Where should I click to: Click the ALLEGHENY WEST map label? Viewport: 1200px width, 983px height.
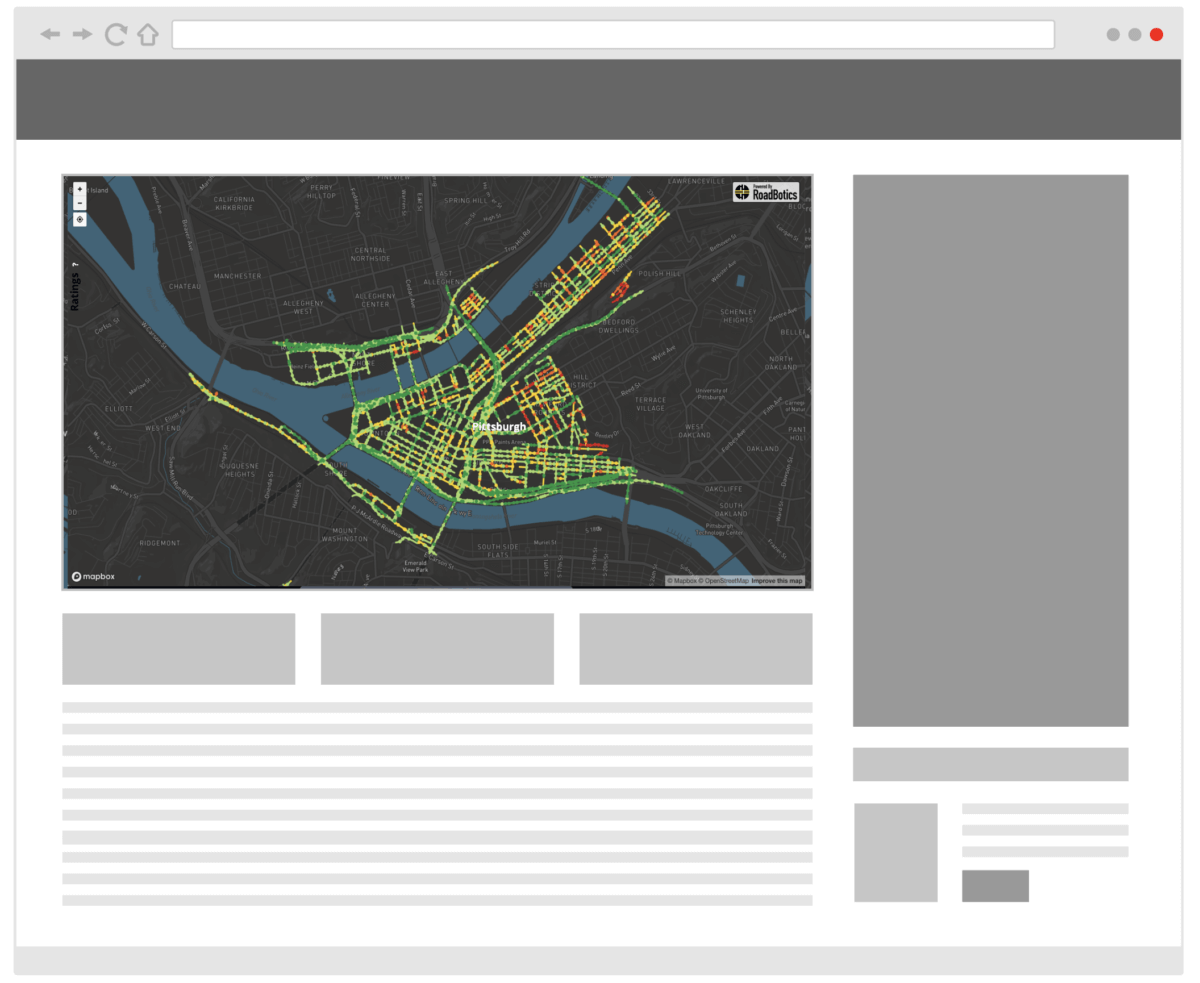(x=303, y=307)
